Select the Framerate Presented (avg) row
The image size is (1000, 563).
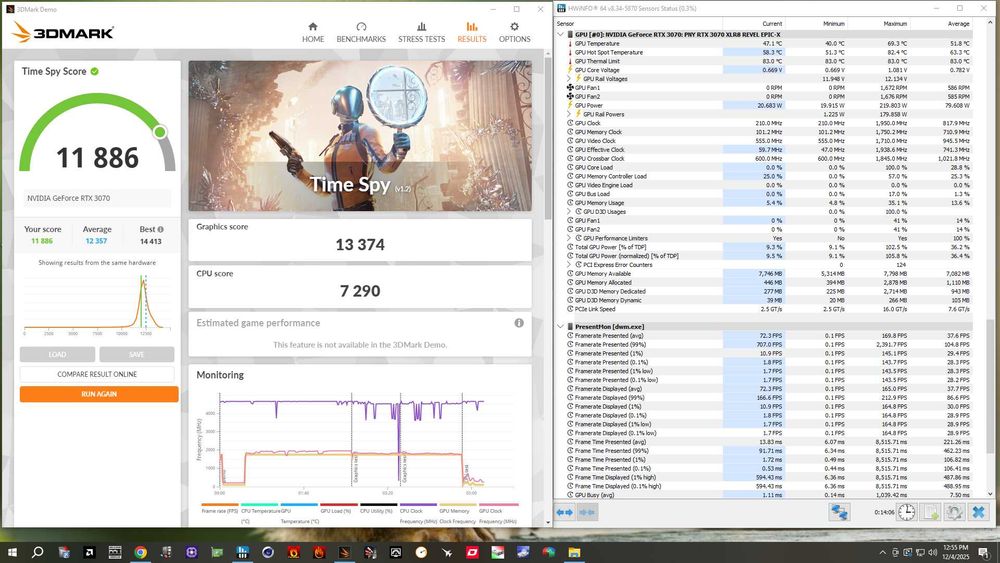coord(769,335)
